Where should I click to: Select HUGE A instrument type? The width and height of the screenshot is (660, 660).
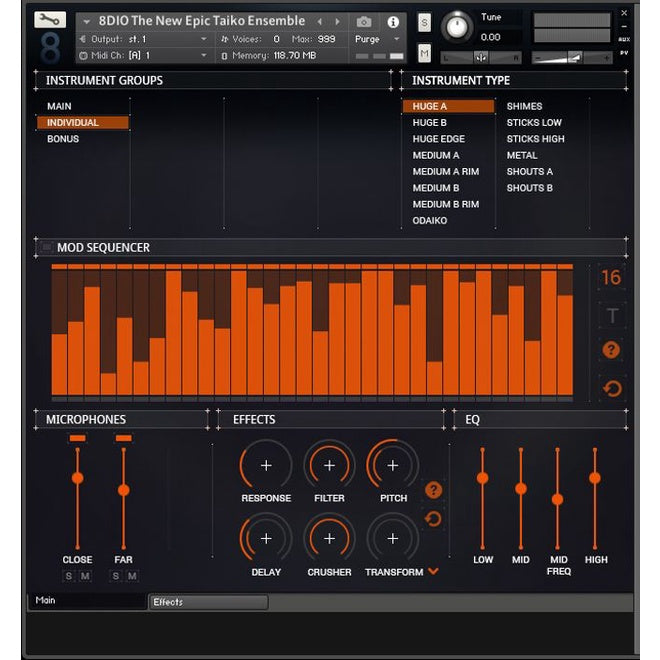point(448,106)
